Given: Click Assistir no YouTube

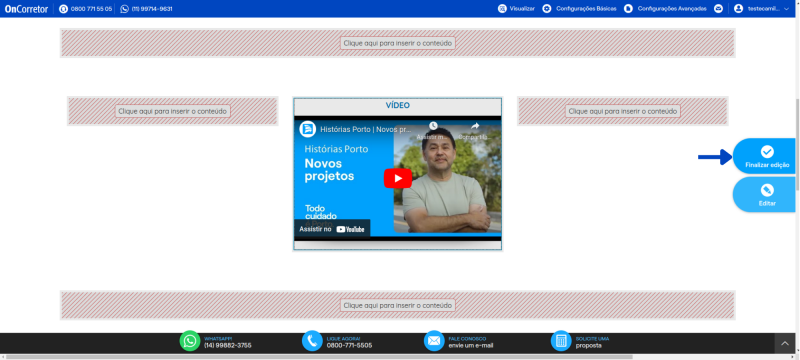Looking at the screenshot, I should tap(332, 229).
